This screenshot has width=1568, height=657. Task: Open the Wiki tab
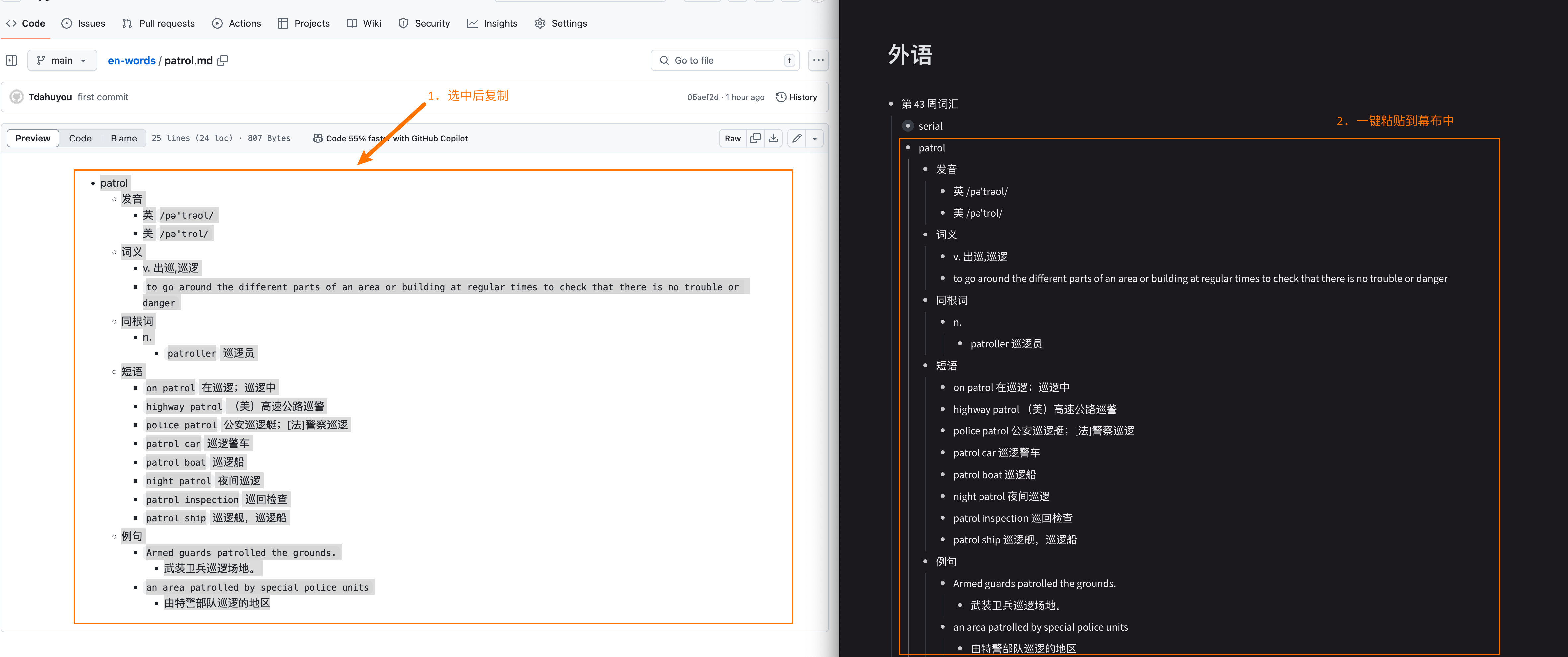click(364, 23)
